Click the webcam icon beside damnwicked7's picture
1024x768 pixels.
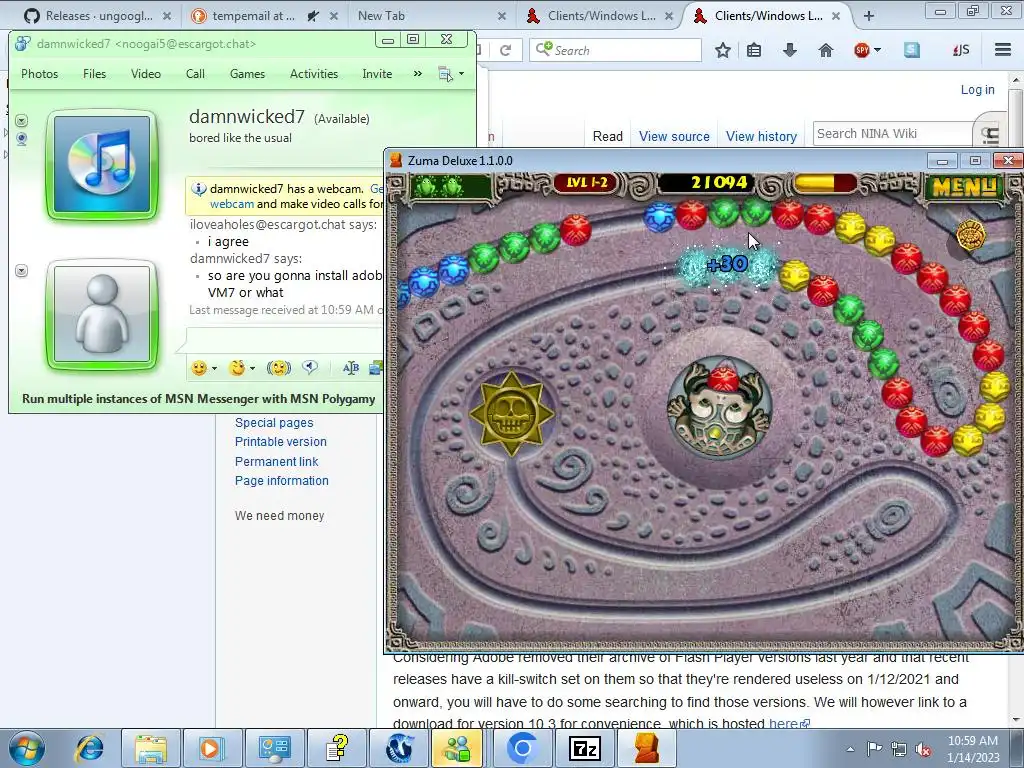22,138
